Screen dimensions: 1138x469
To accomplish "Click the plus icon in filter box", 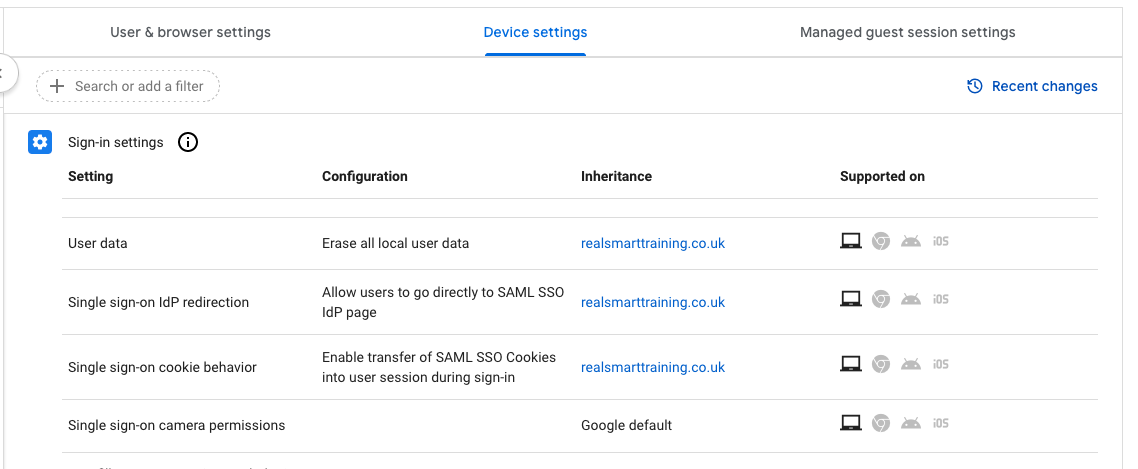I will pyautogui.click(x=57, y=86).
